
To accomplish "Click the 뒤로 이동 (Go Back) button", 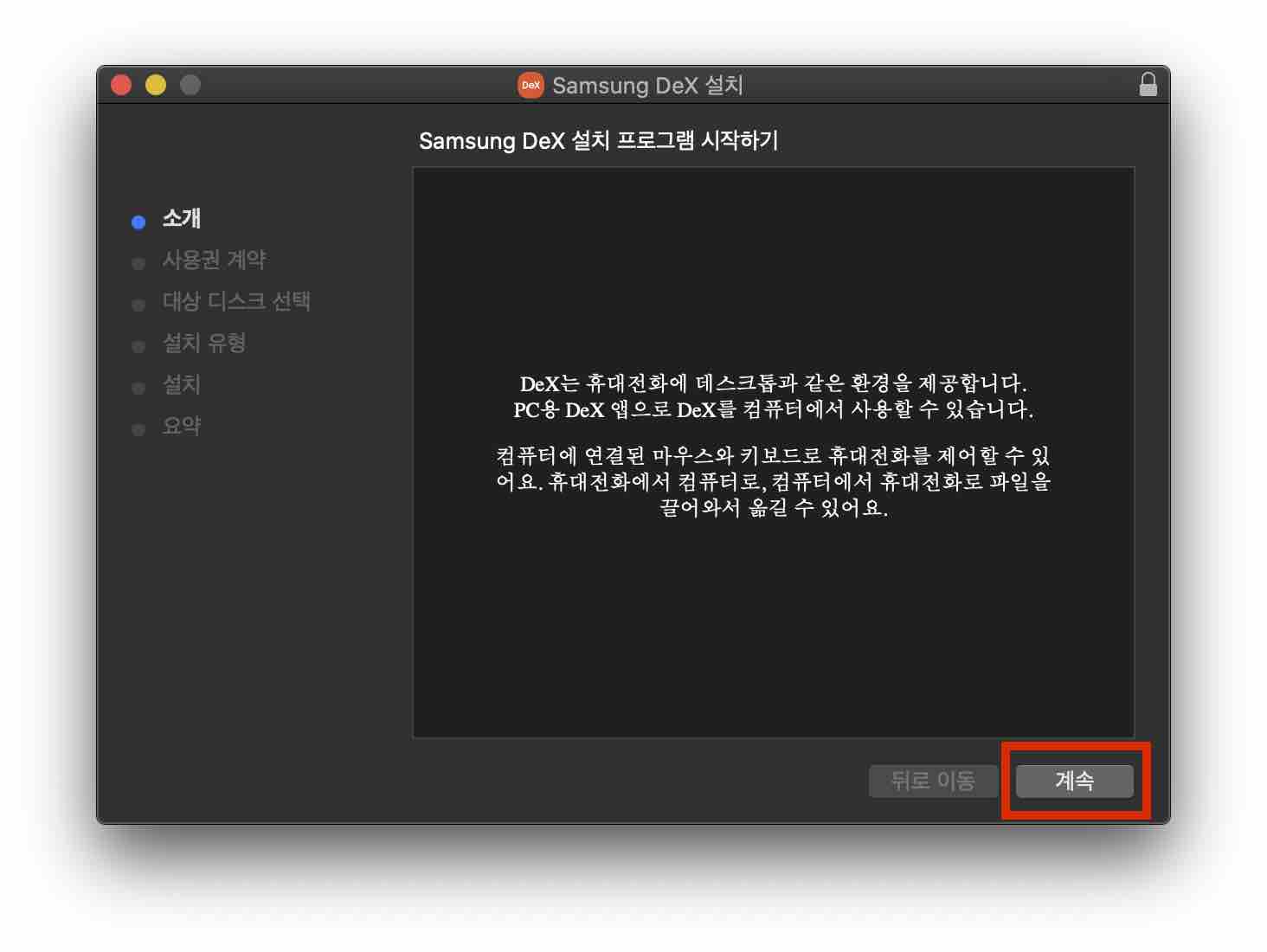I will [933, 781].
